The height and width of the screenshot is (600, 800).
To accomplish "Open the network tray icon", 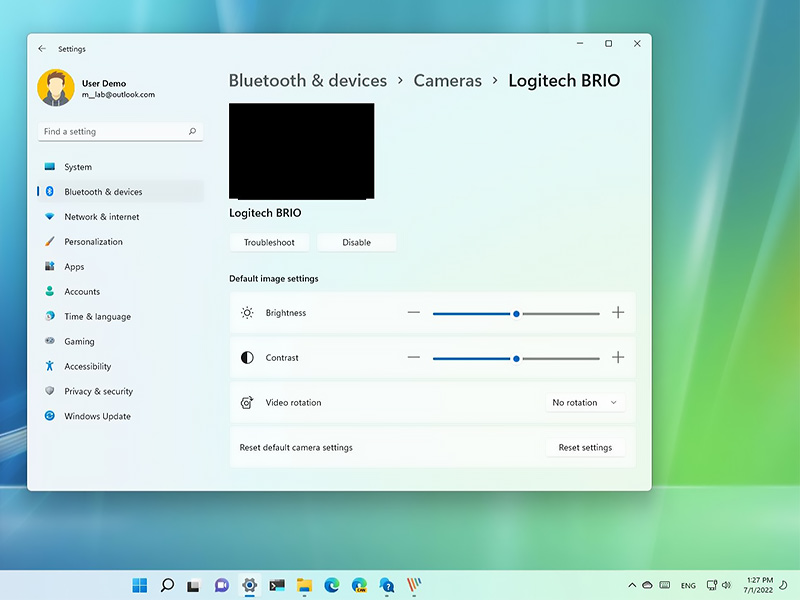I will tap(712, 585).
